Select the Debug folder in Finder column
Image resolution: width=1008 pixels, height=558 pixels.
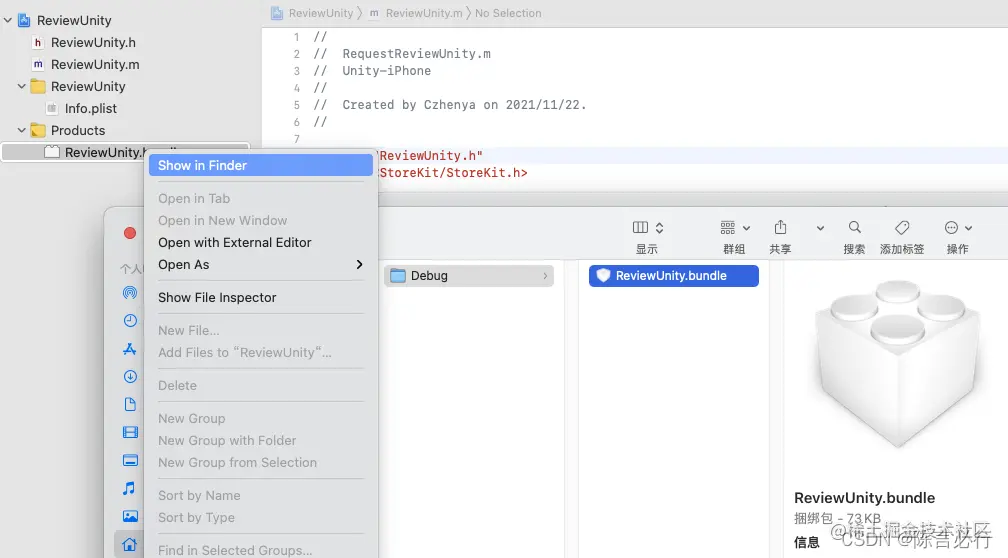tap(469, 276)
